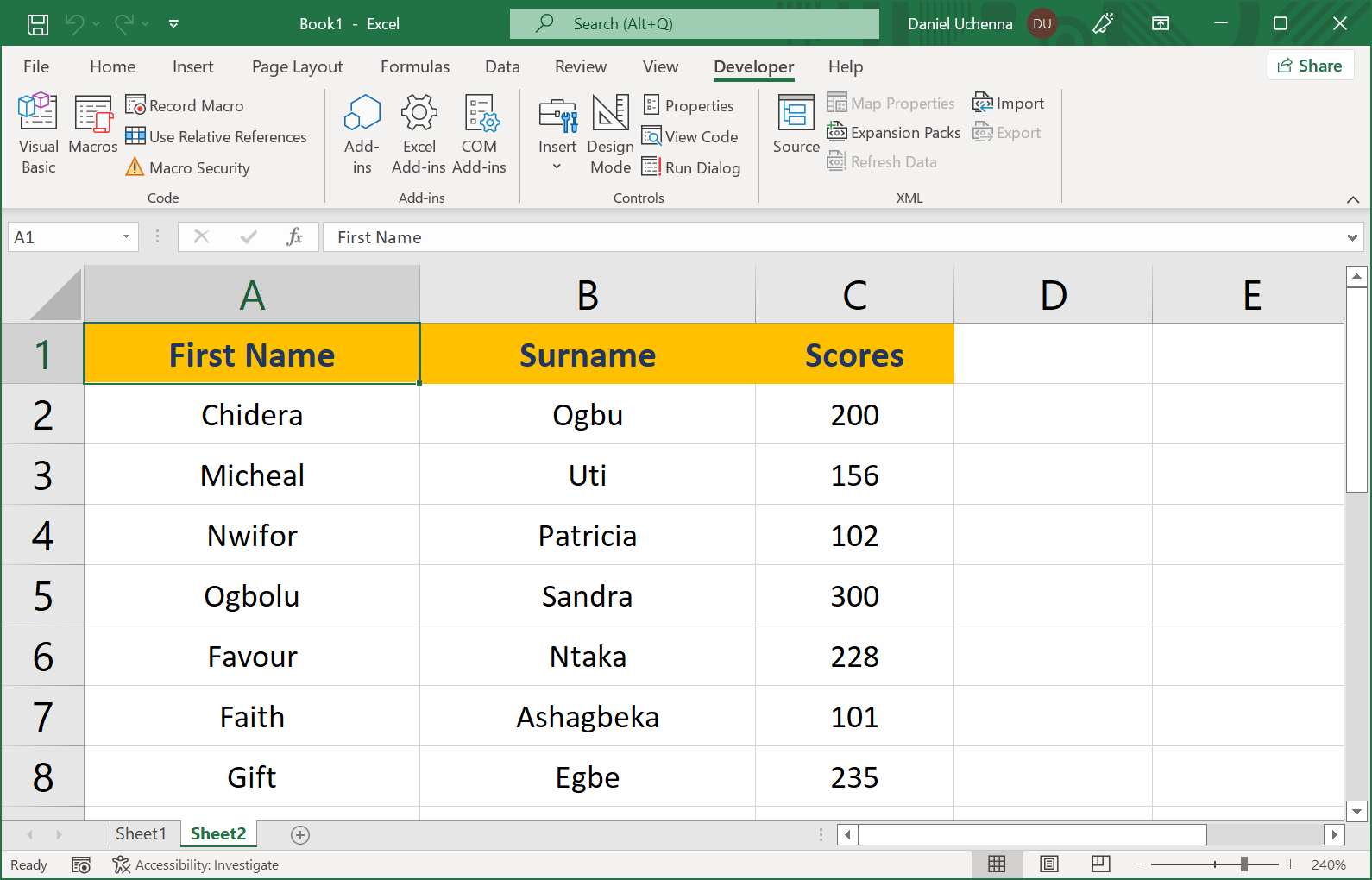Switch to the Formulas ribbon tab
1372x880 pixels.
pos(414,66)
